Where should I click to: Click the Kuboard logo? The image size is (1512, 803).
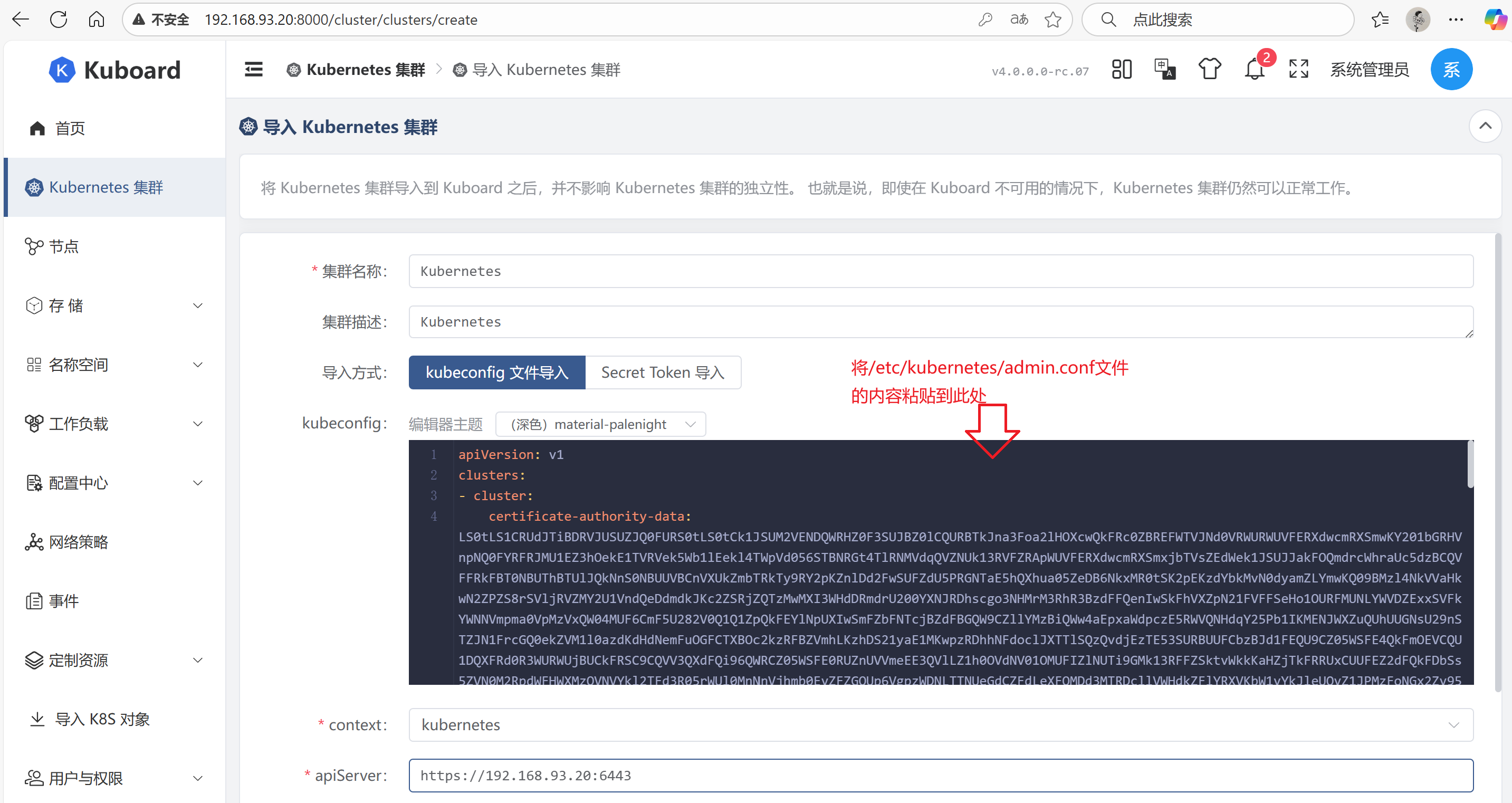click(x=114, y=70)
